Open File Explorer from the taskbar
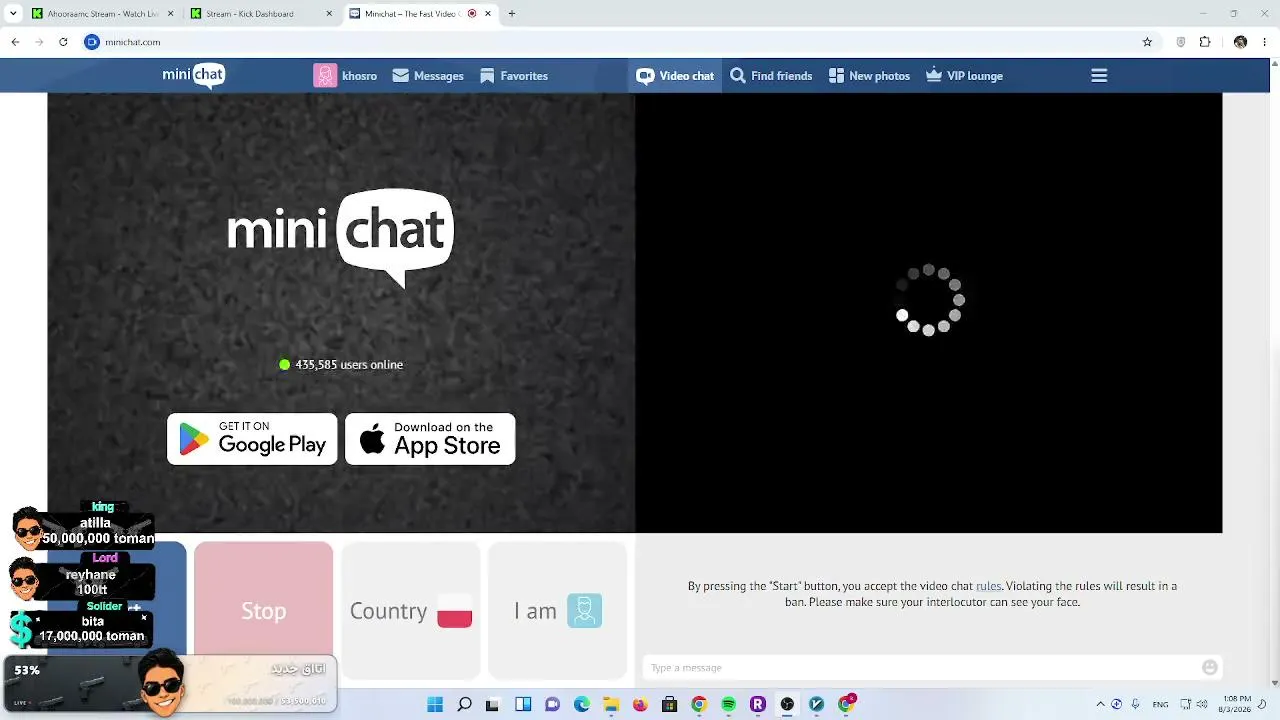 (611, 705)
